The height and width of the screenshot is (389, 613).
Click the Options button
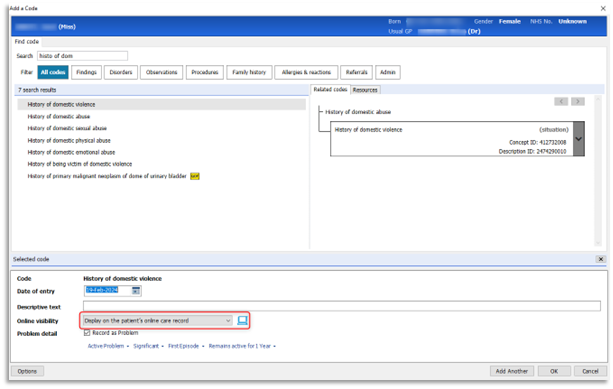(27, 371)
